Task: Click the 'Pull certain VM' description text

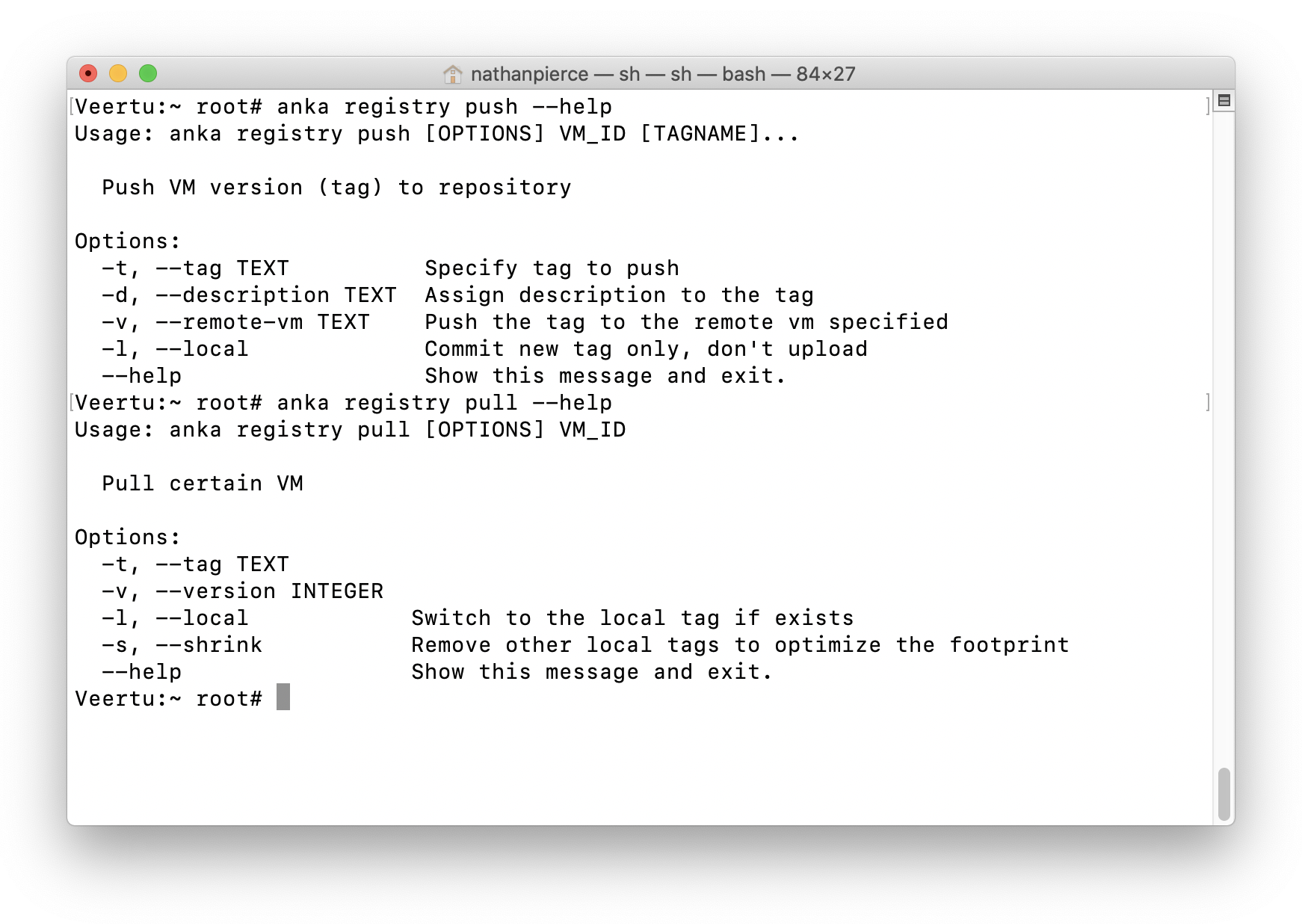Action: pyautogui.click(x=203, y=483)
